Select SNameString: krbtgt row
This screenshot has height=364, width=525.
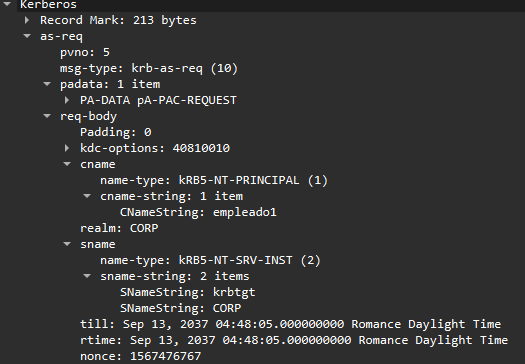(x=188, y=292)
